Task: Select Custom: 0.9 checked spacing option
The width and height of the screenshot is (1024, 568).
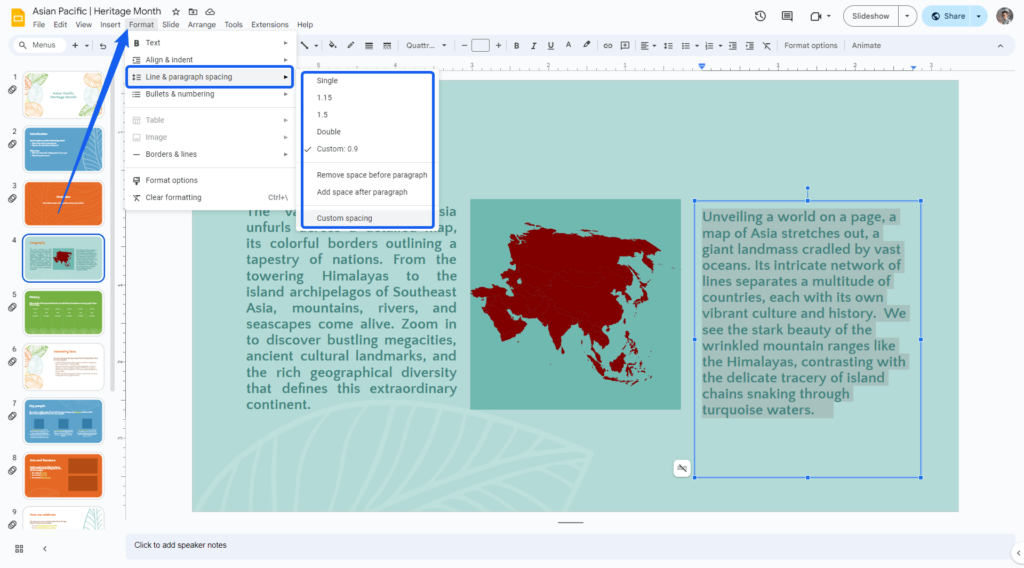Action: point(338,149)
